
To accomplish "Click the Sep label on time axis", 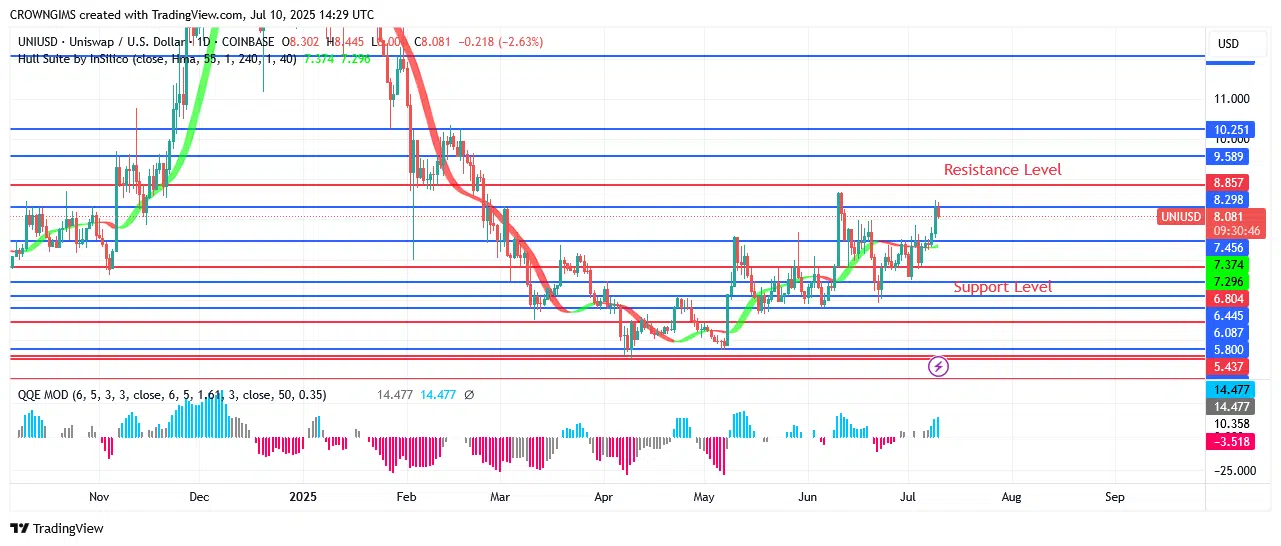I will click(x=1114, y=496).
